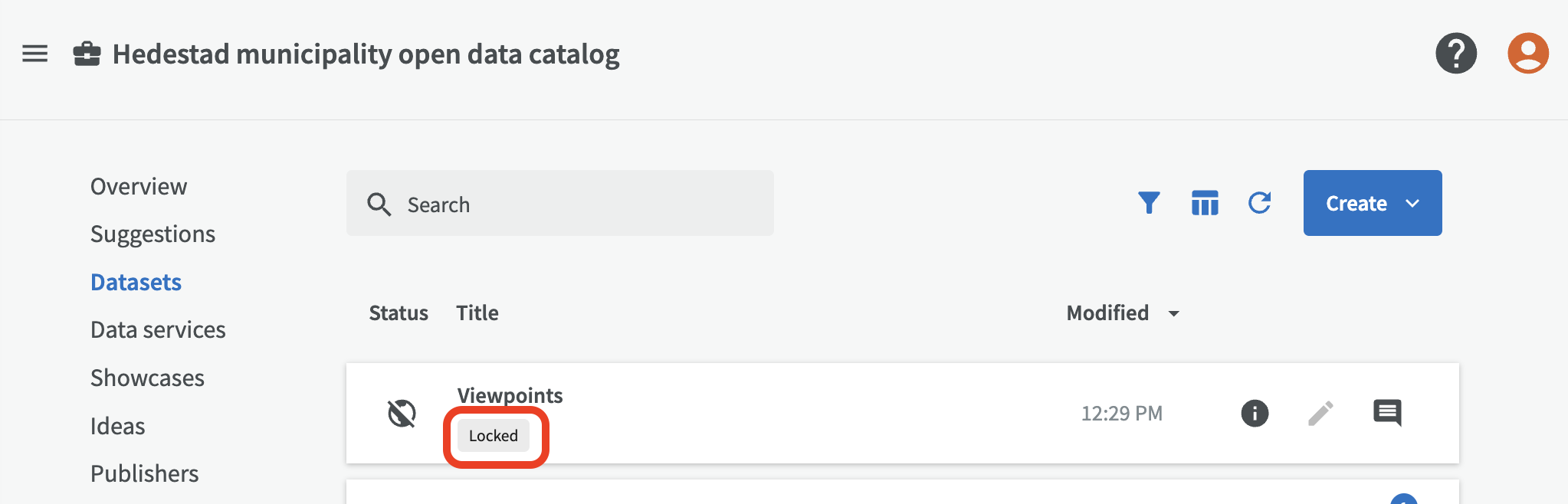1568x504 pixels.
Task: Toggle visibility of the Viewpoints dataset
Action: click(x=401, y=413)
